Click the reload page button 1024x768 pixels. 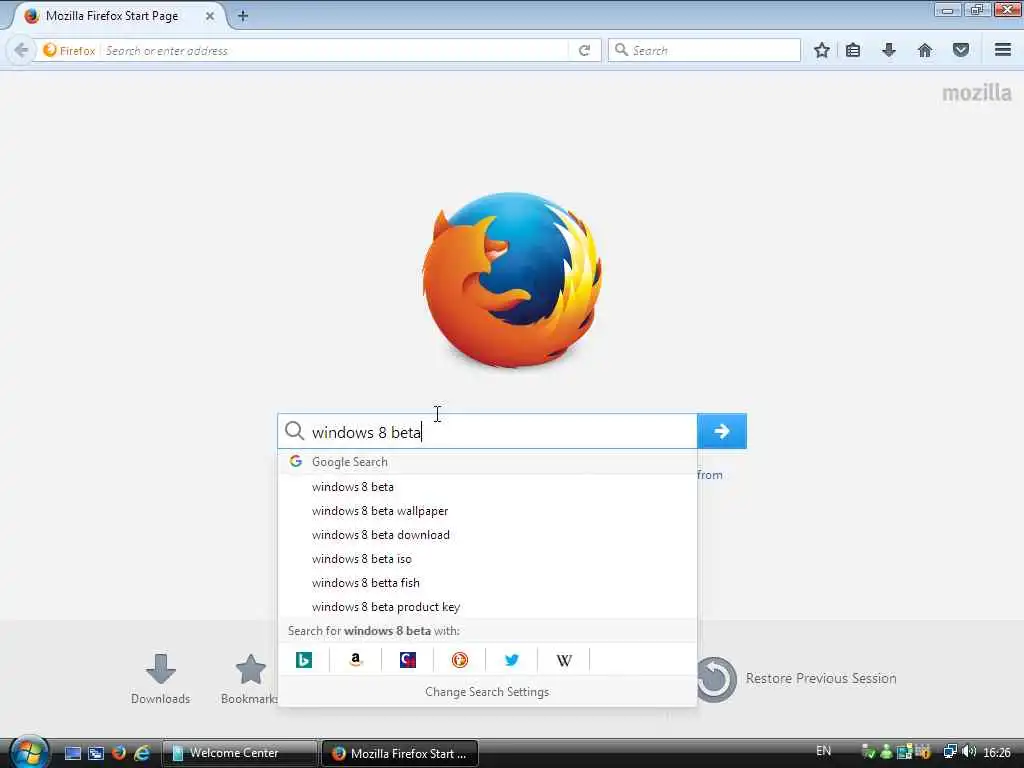[584, 50]
